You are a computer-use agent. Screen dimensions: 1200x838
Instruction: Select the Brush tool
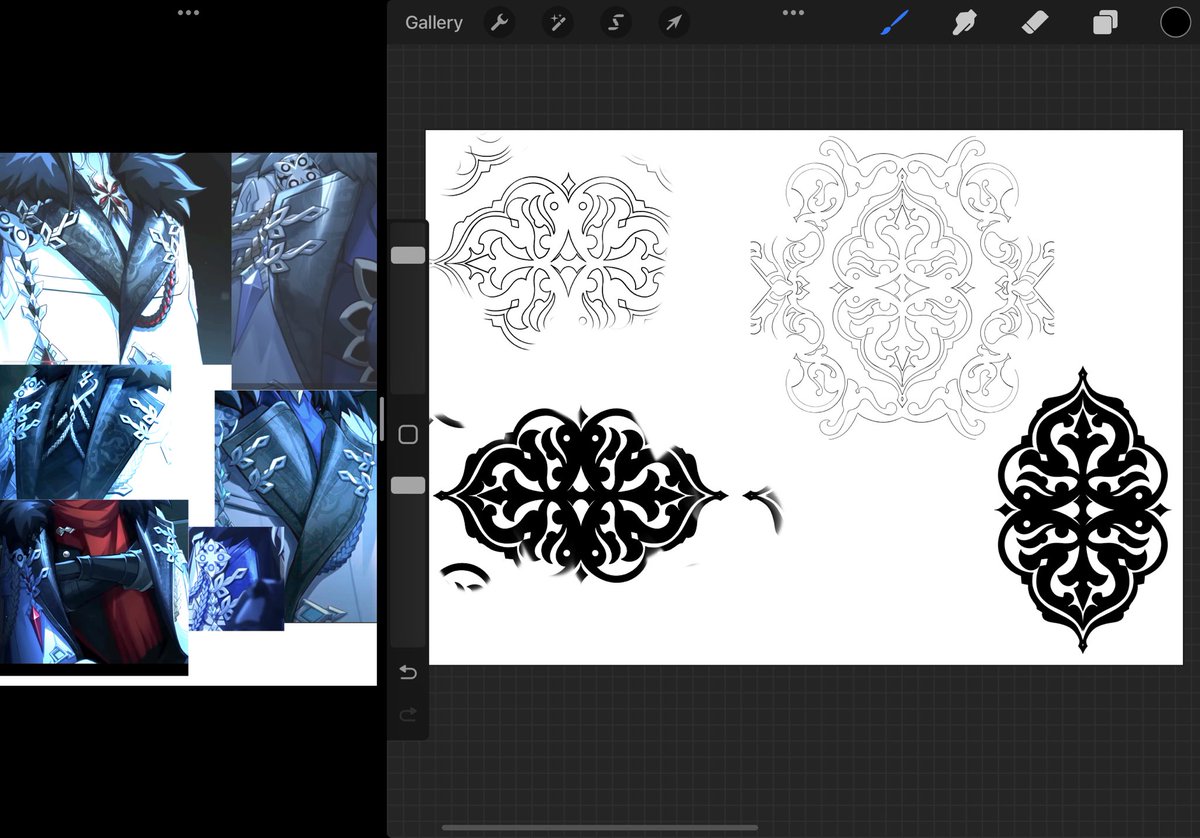point(894,22)
